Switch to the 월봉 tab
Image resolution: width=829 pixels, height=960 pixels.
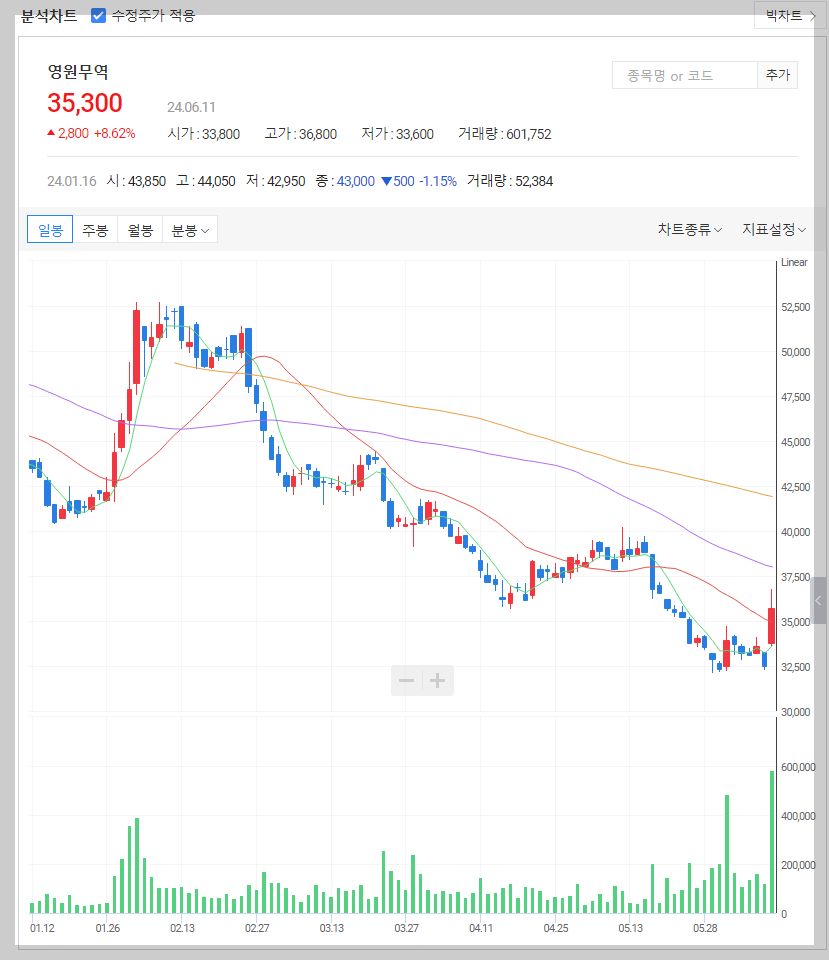[x=140, y=230]
